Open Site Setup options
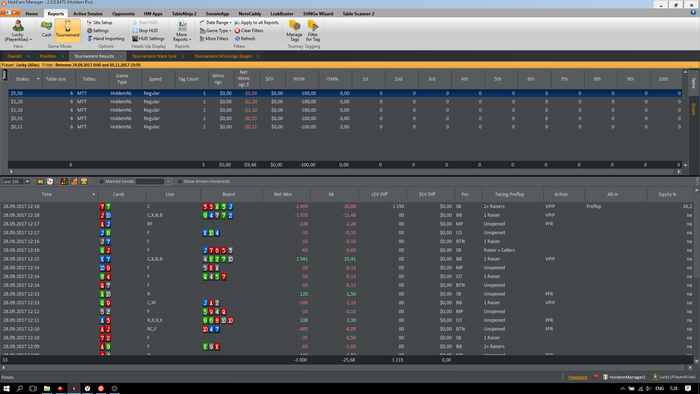700x394 pixels. coord(100,22)
